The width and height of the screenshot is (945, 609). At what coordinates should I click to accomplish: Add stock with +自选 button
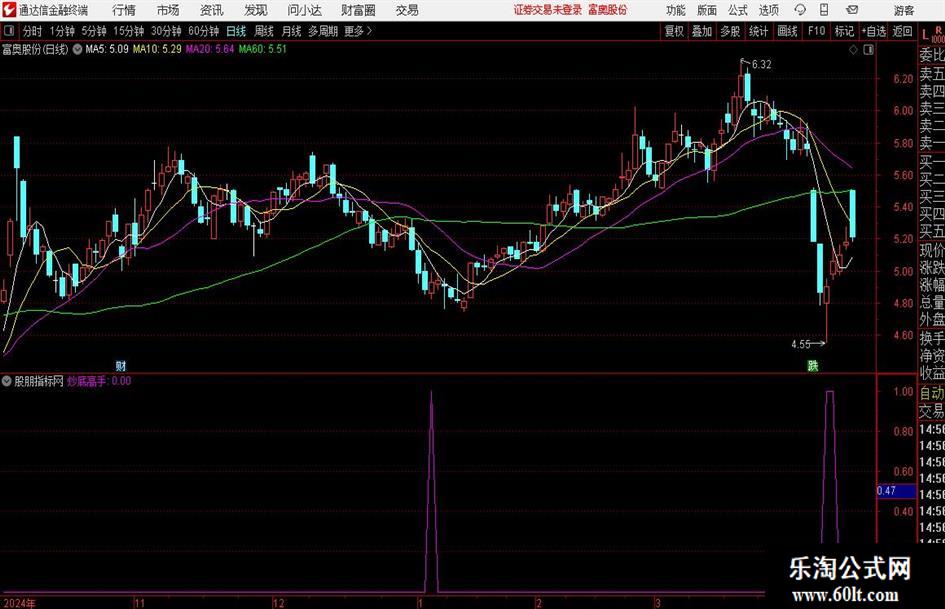pos(874,31)
